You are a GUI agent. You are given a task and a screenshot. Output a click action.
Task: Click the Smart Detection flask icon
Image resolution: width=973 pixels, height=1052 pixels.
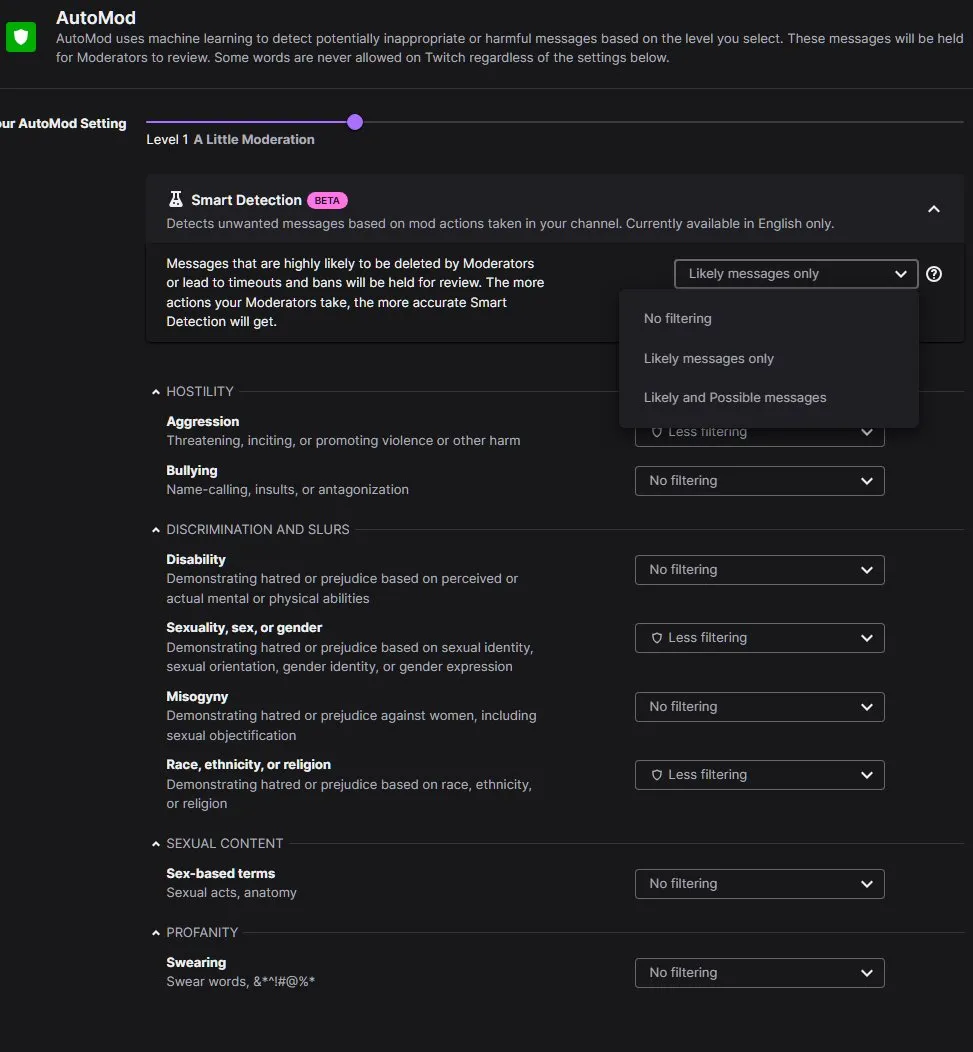coord(176,199)
